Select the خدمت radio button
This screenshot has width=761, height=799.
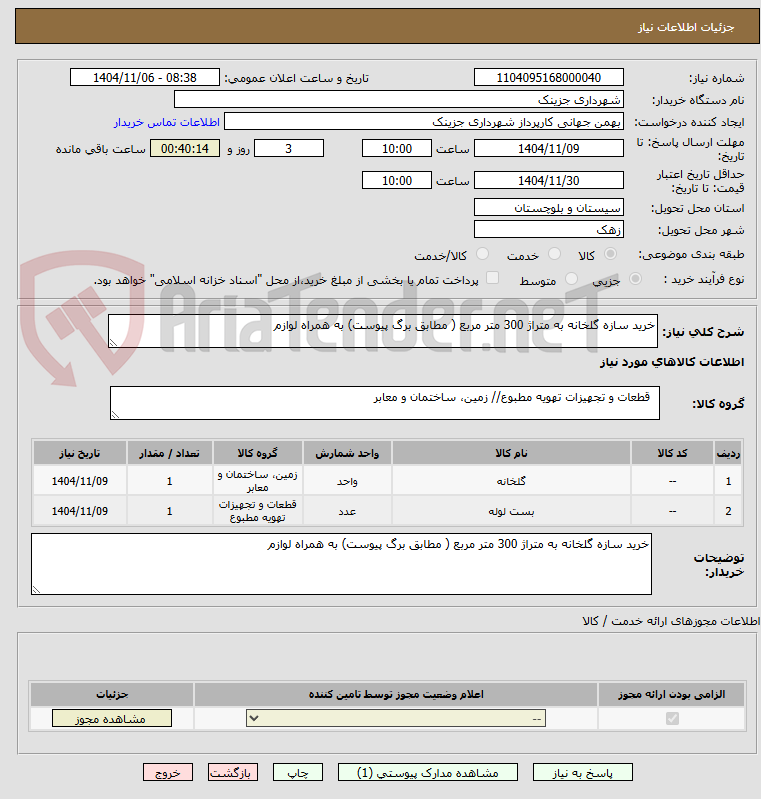(554, 254)
